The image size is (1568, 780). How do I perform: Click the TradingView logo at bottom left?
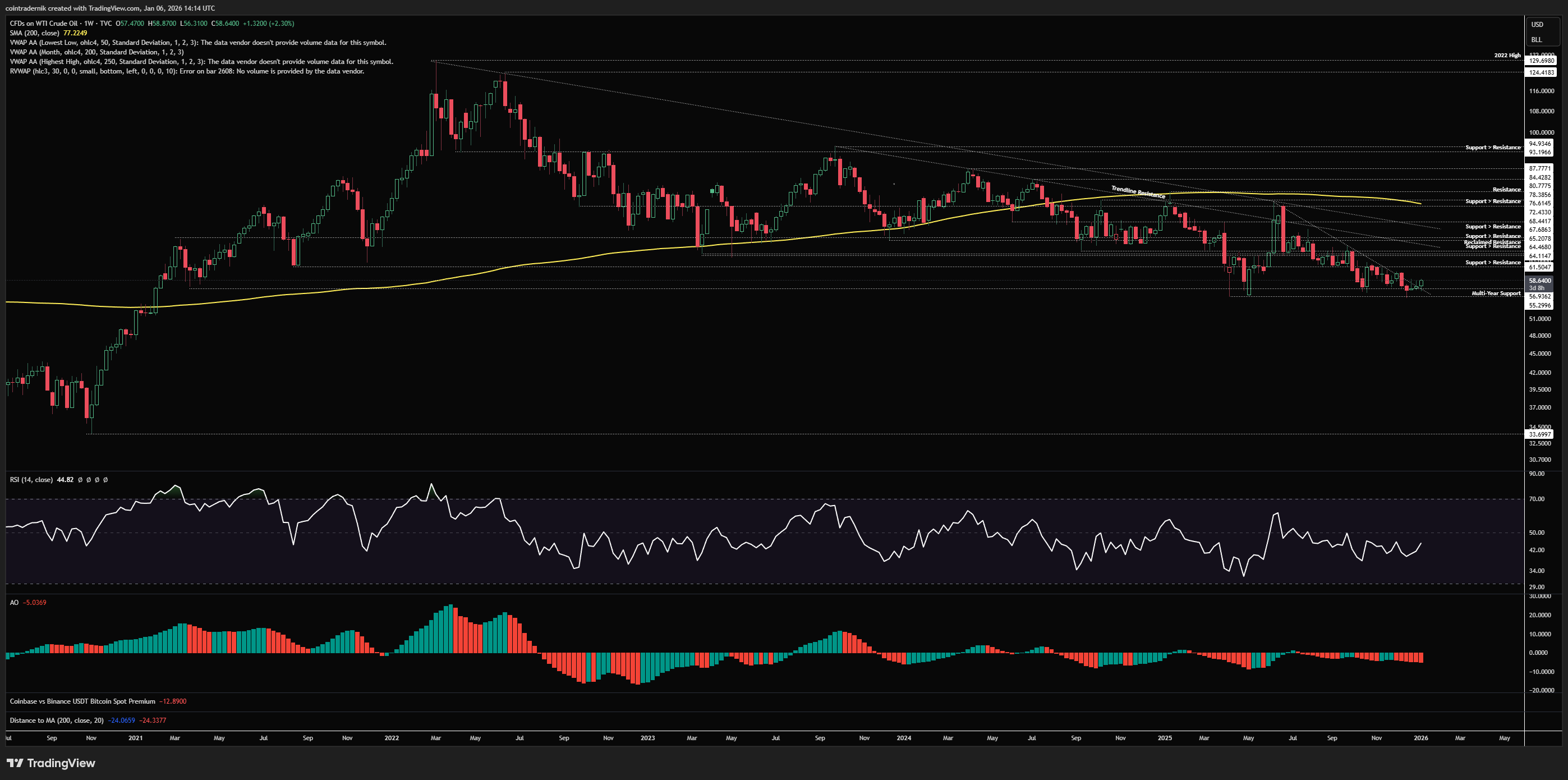51,763
